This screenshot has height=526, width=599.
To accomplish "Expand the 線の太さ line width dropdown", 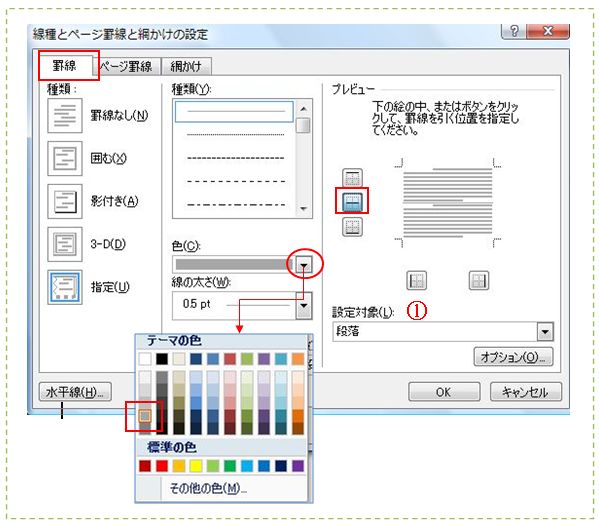I will 304,306.
